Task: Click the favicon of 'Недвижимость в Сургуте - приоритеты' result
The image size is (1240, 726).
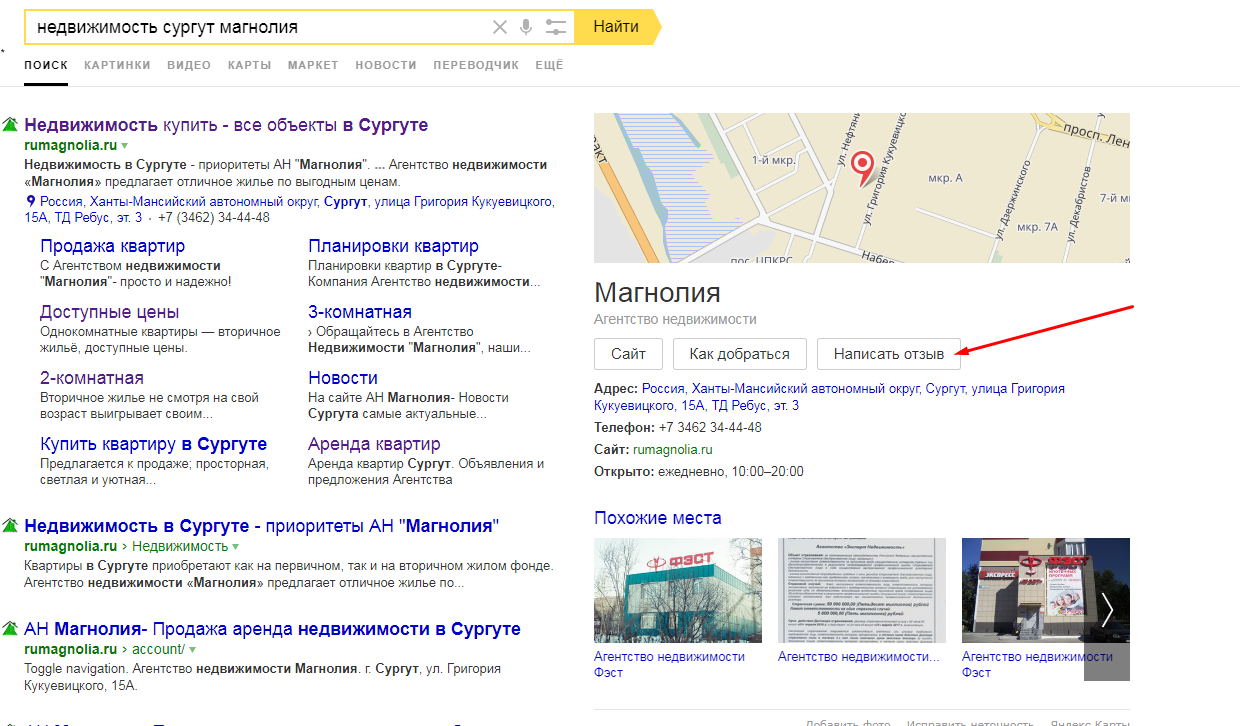Action: coord(11,526)
